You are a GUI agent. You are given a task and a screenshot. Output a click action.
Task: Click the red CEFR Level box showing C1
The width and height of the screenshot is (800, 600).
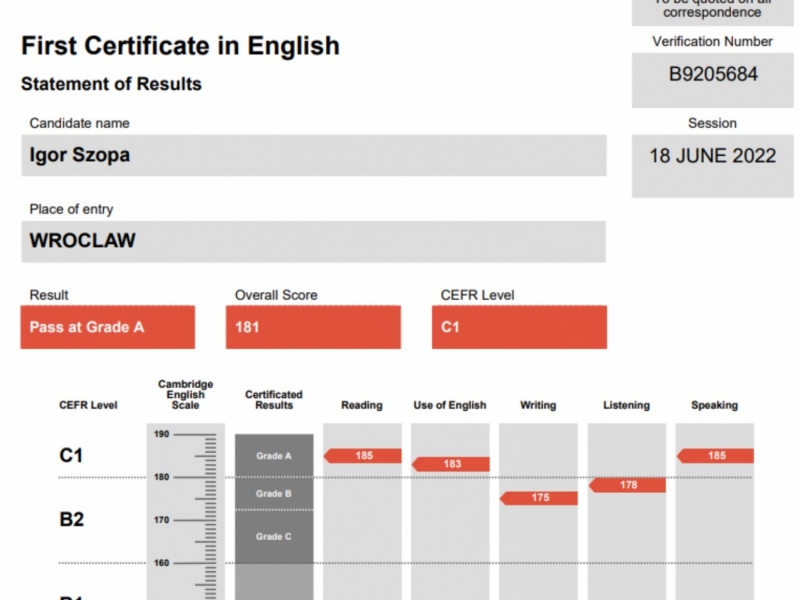519,327
